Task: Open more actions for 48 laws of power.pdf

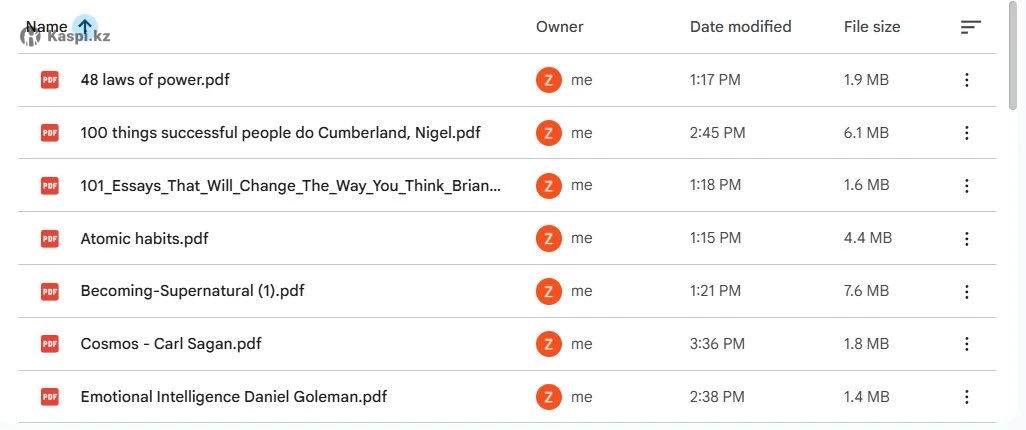Action: coord(966,80)
